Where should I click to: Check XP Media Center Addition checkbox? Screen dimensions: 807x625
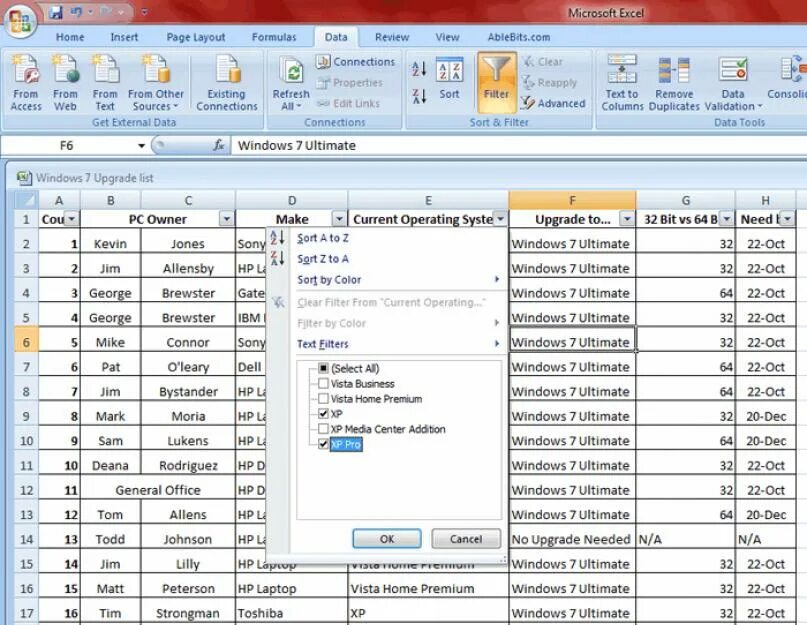pos(323,429)
